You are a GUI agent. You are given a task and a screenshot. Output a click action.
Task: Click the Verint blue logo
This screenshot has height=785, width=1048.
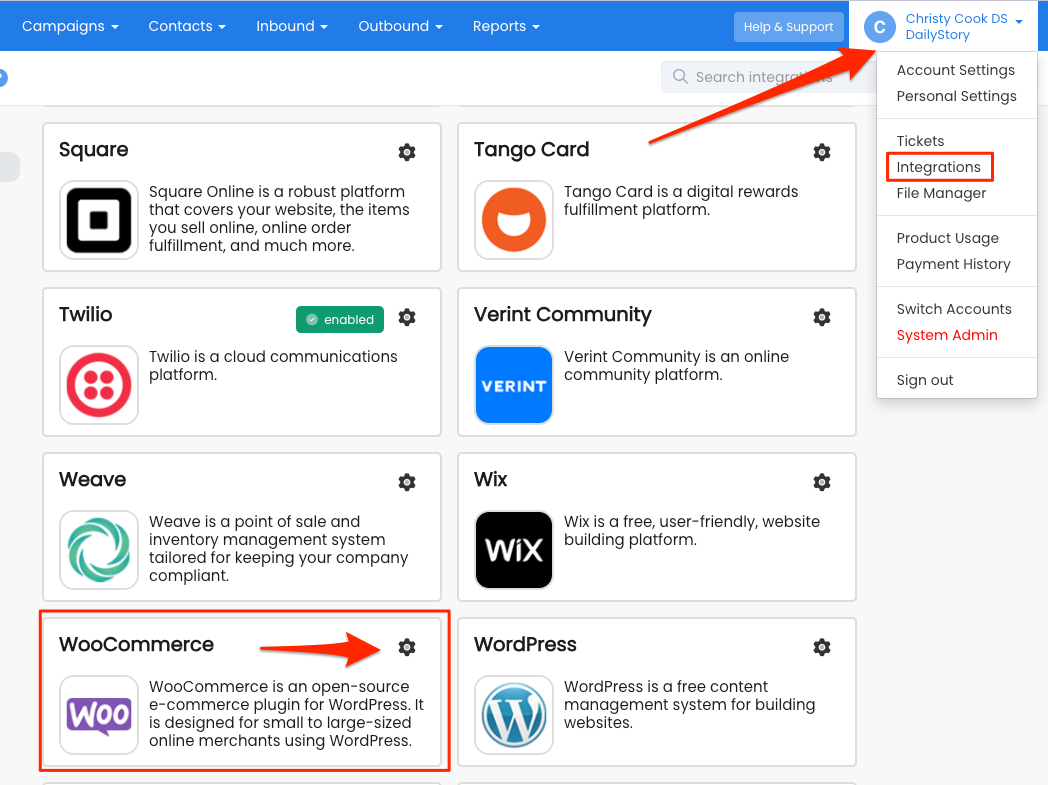click(x=514, y=385)
